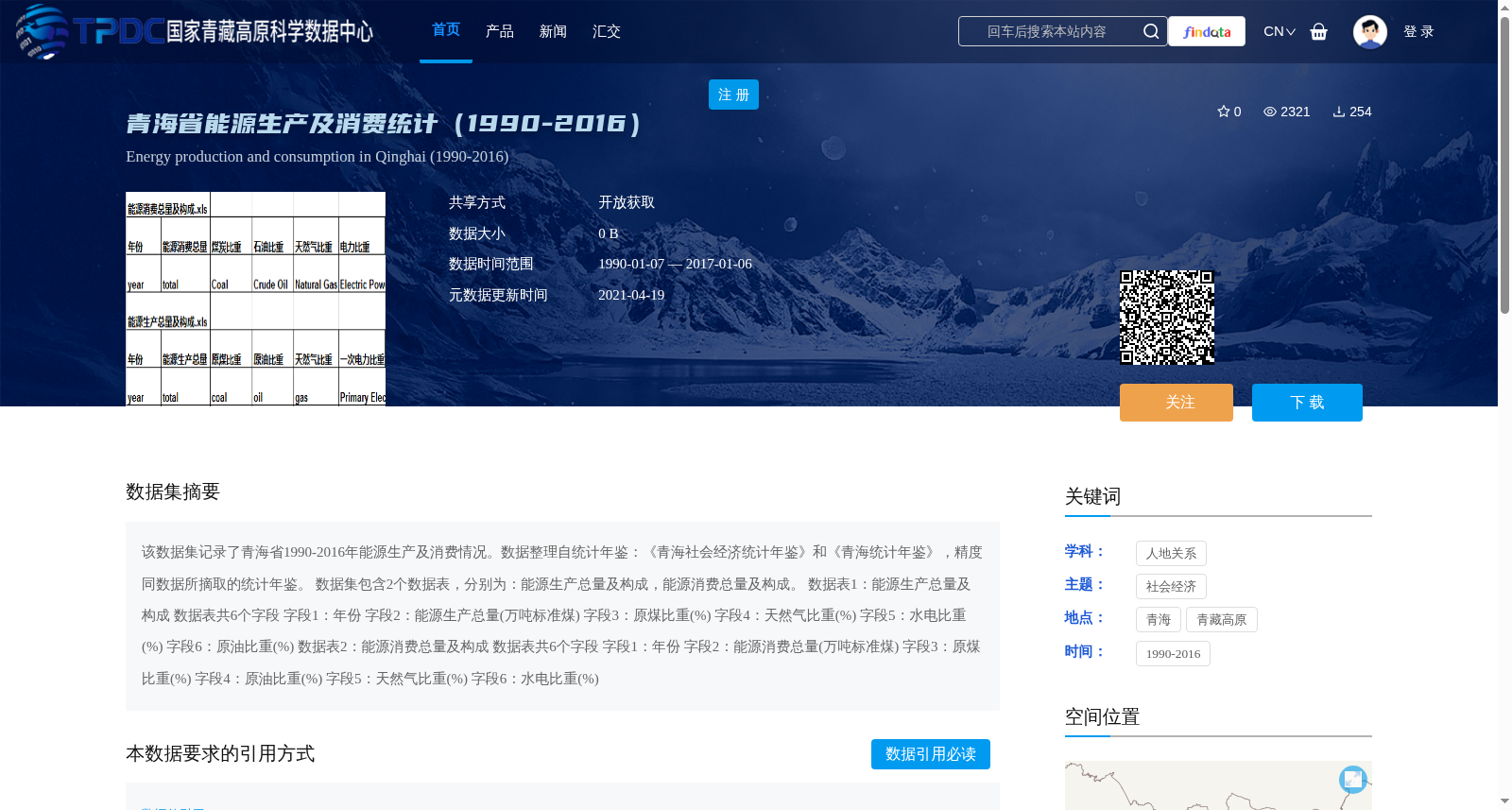This screenshot has width=1512, height=810.
Task: Click the eye views count 2321
Action: pyautogui.click(x=1286, y=112)
